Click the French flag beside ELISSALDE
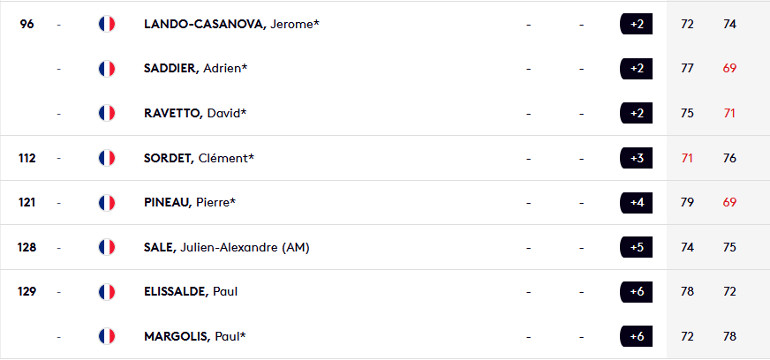Image resolution: width=770 pixels, height=360 pixels. (107, 292)
